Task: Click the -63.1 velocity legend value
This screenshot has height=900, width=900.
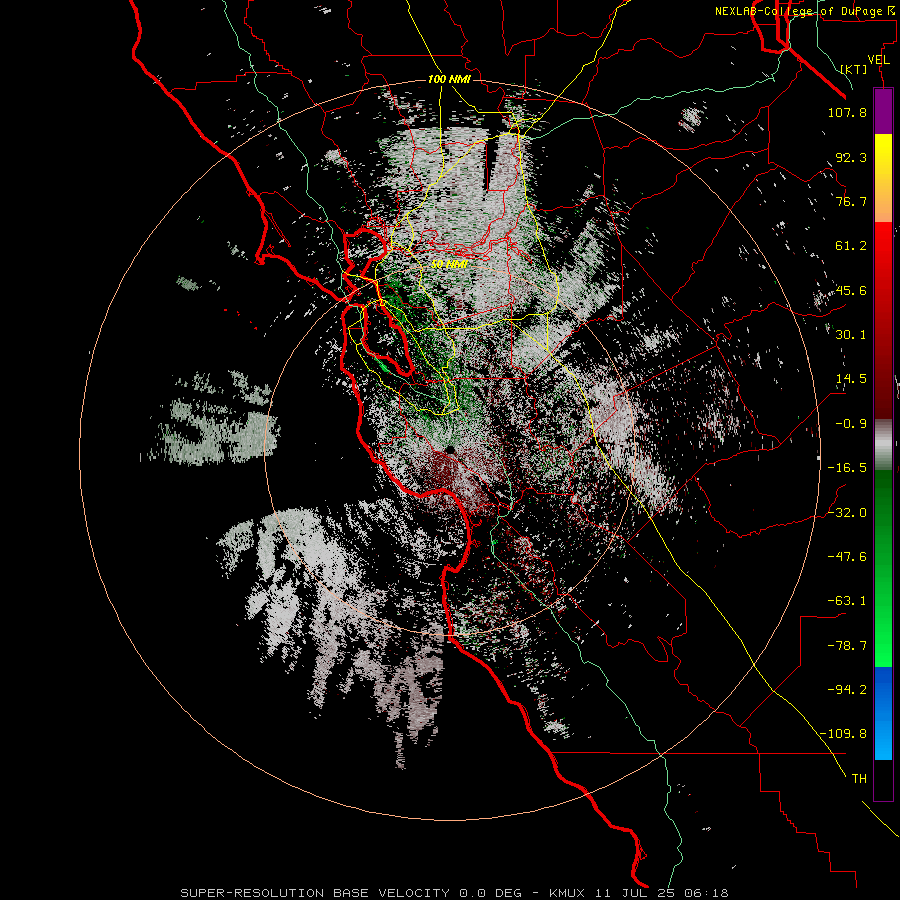Action: point(847,601)
